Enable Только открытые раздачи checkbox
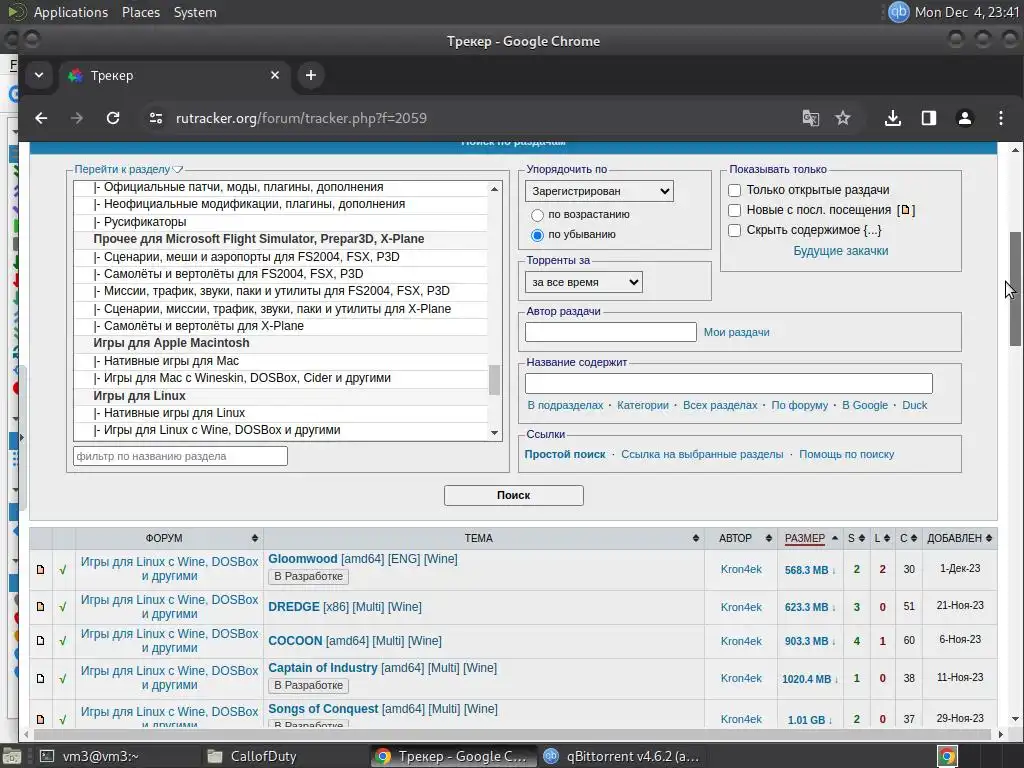This screenshot has width=1024, height=768. 735,190
